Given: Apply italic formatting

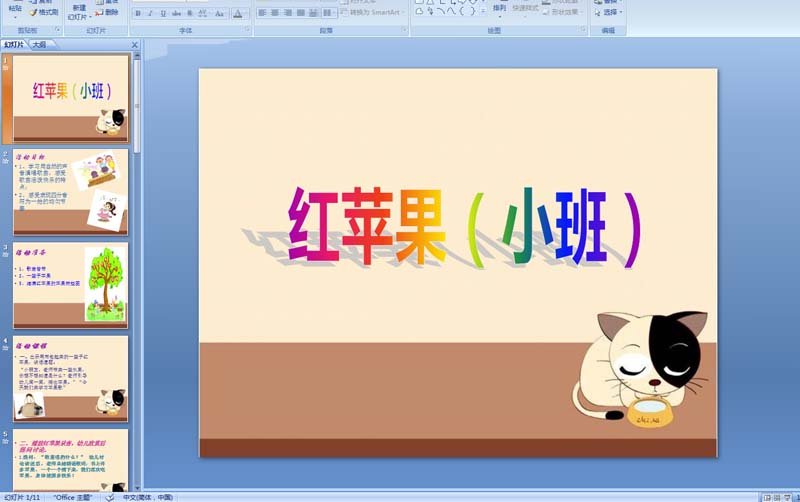Looking at the screenshot, I should 151,14.
